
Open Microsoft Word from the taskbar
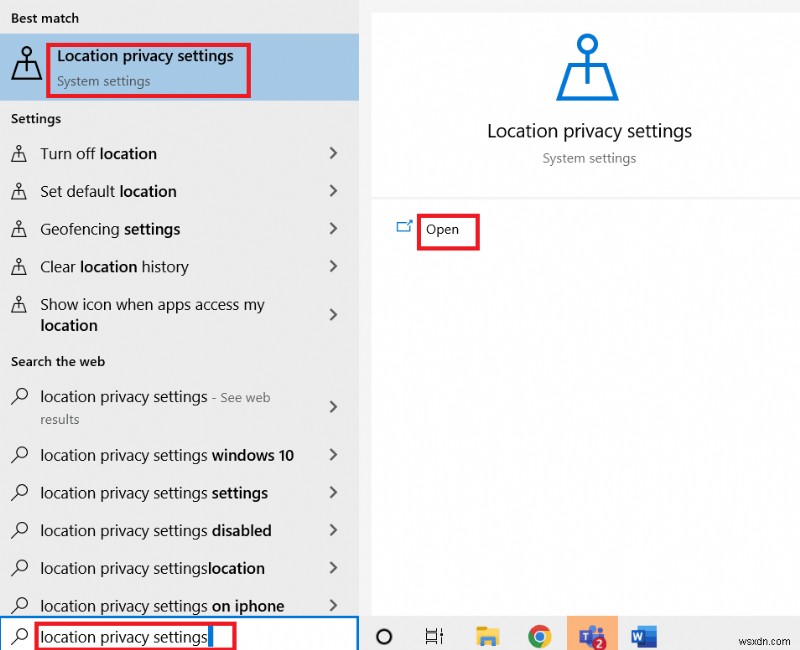coord(644,637)
